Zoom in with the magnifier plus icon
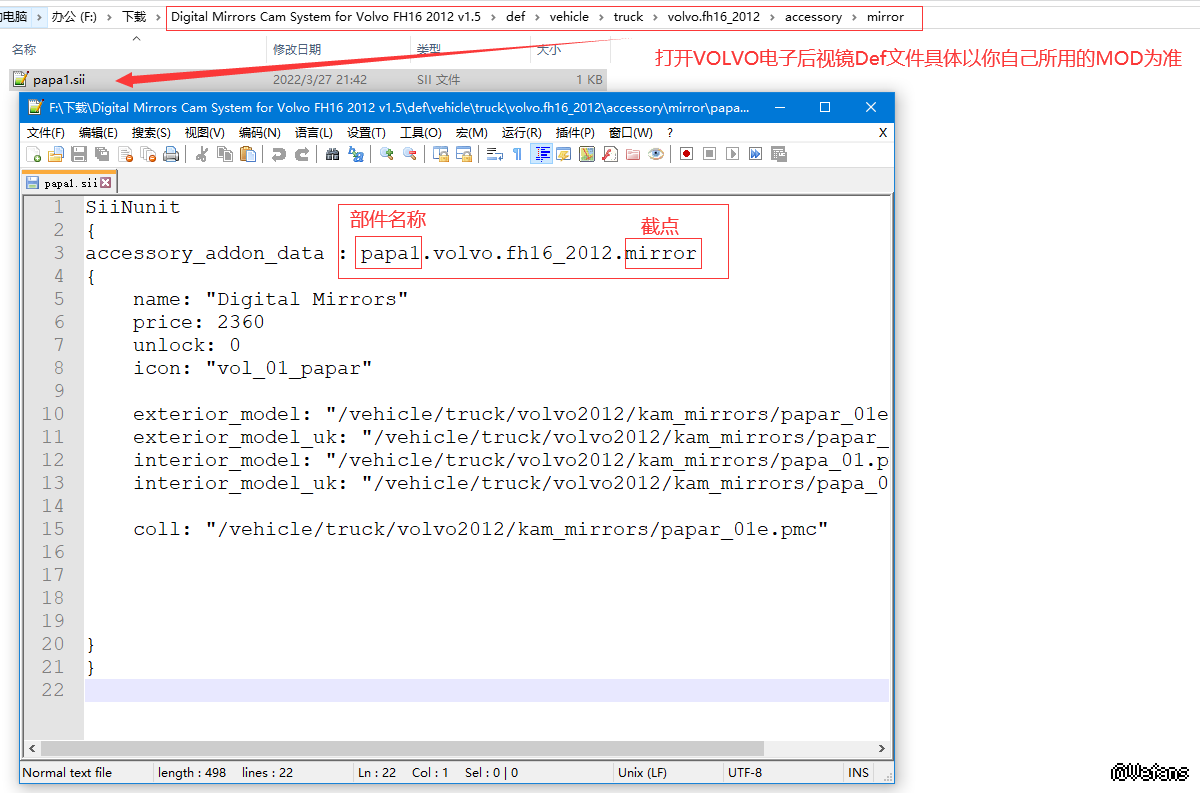 point(387,154)
